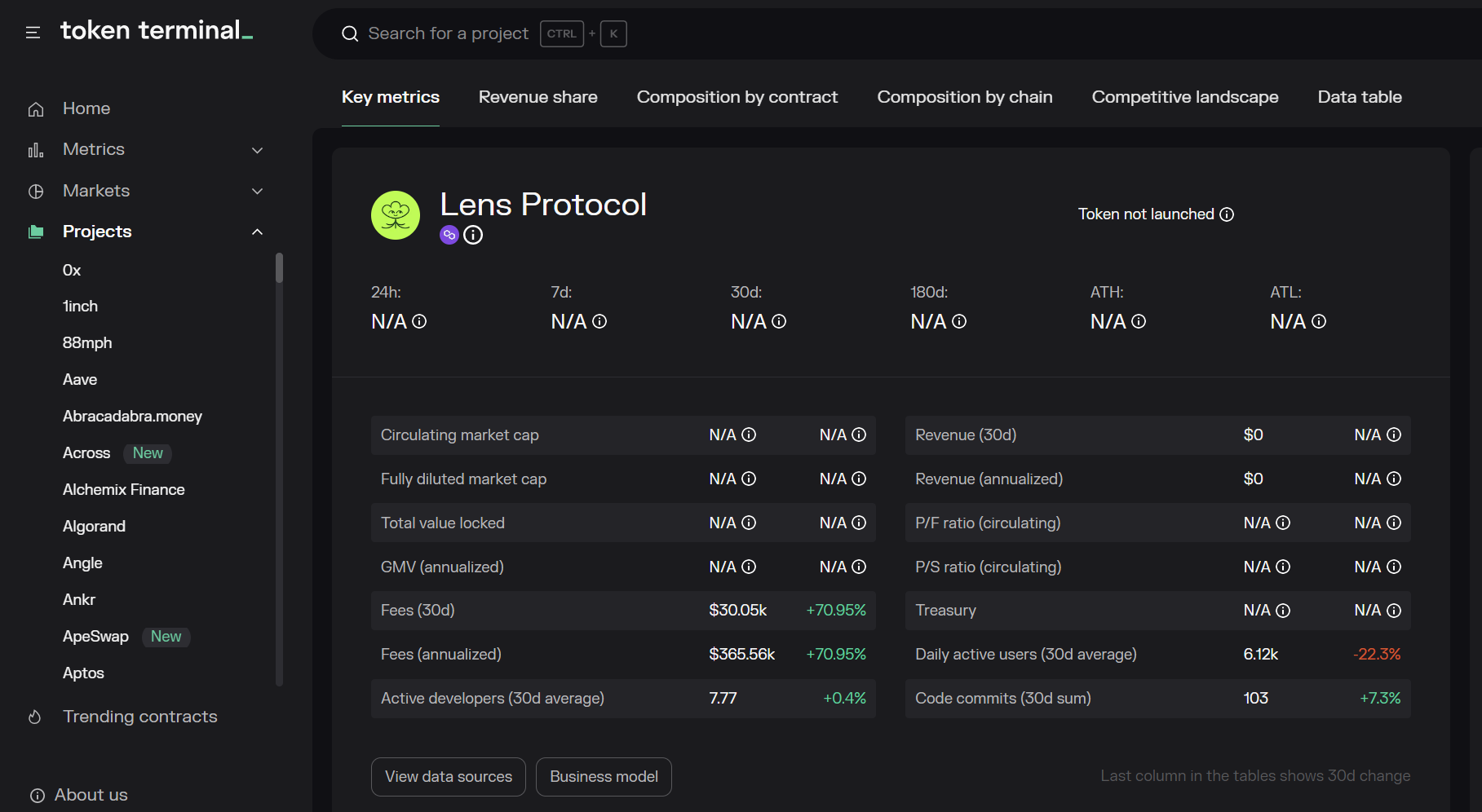
Task: Click Code commits value 103
Action: (1256, 699)
